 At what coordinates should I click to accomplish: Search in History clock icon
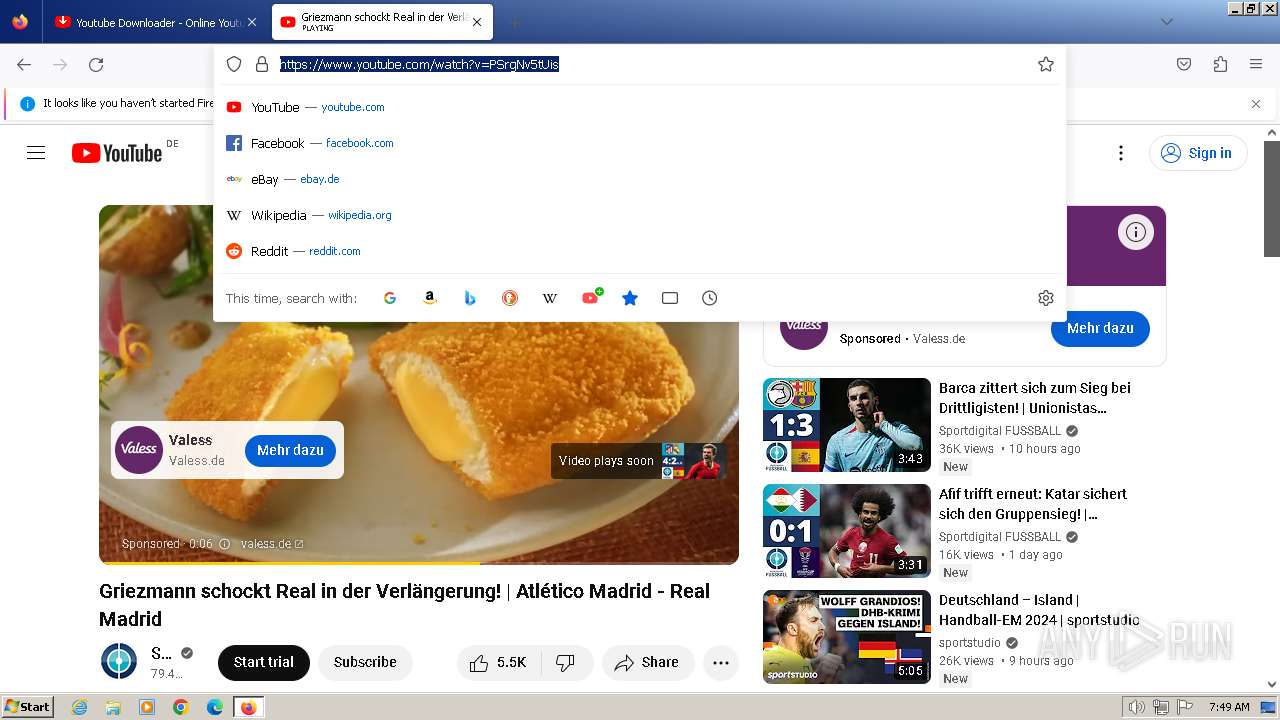point(710,298)
